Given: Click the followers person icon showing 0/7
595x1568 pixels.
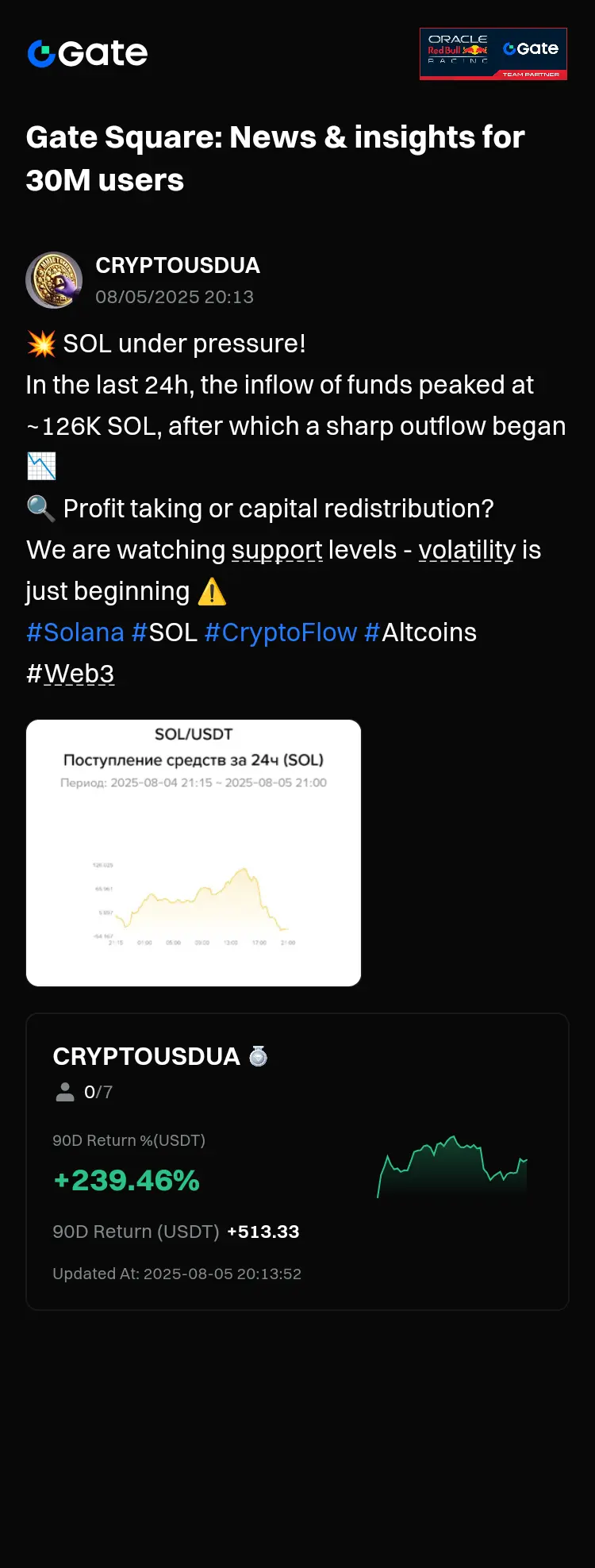Looking at the screenshot, I should (x=65, y=1093).
